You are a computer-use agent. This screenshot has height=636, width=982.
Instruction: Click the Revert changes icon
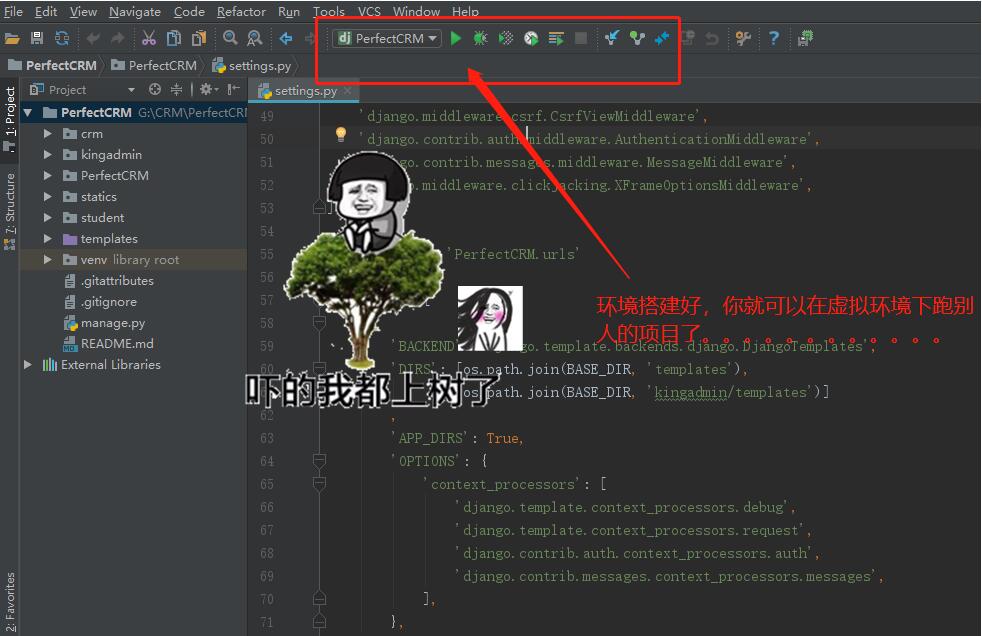tap(712, 38)
